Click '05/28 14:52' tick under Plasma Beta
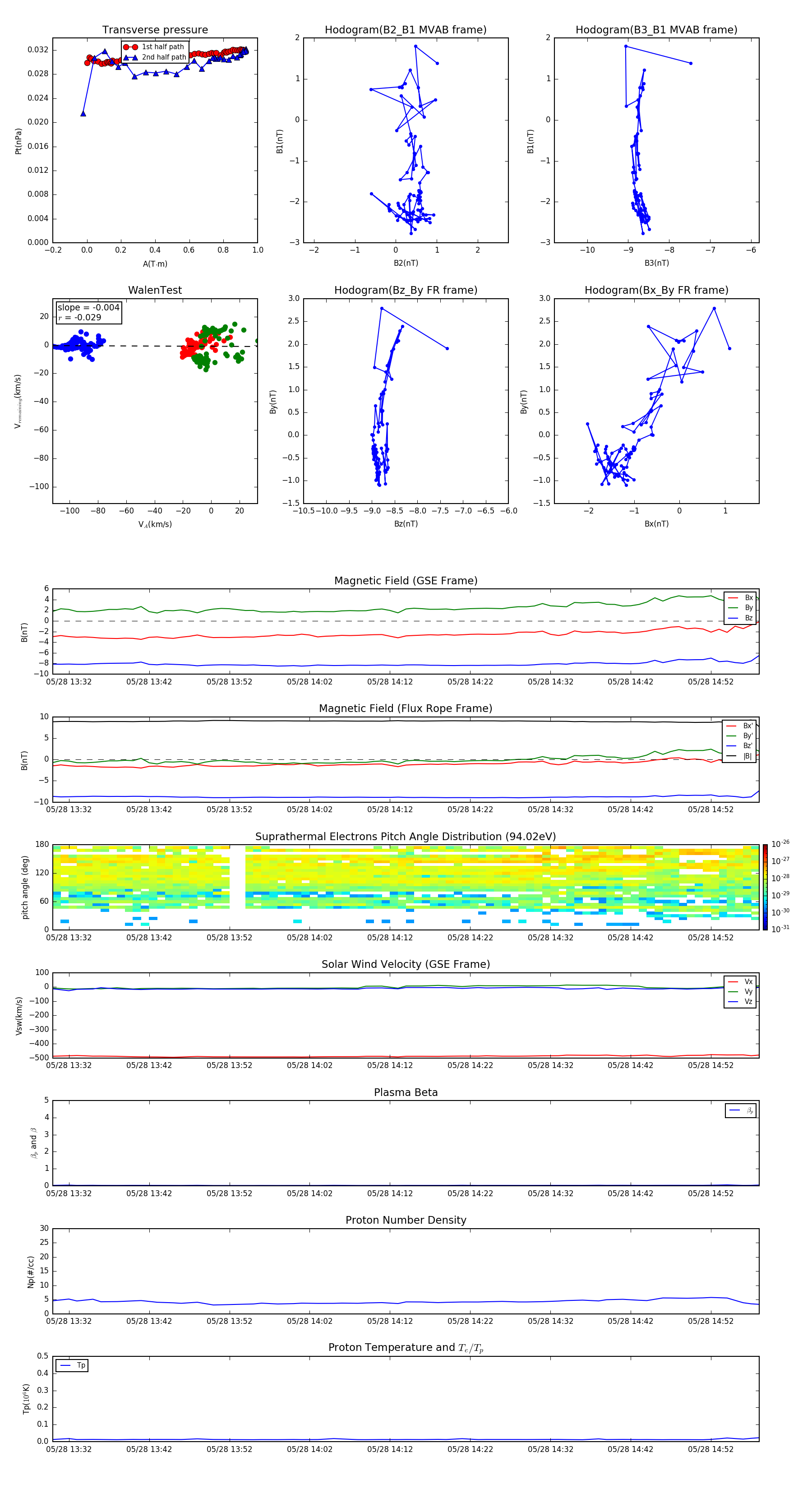Screen dimensions: 812x1489 (x=710, y=1193)
